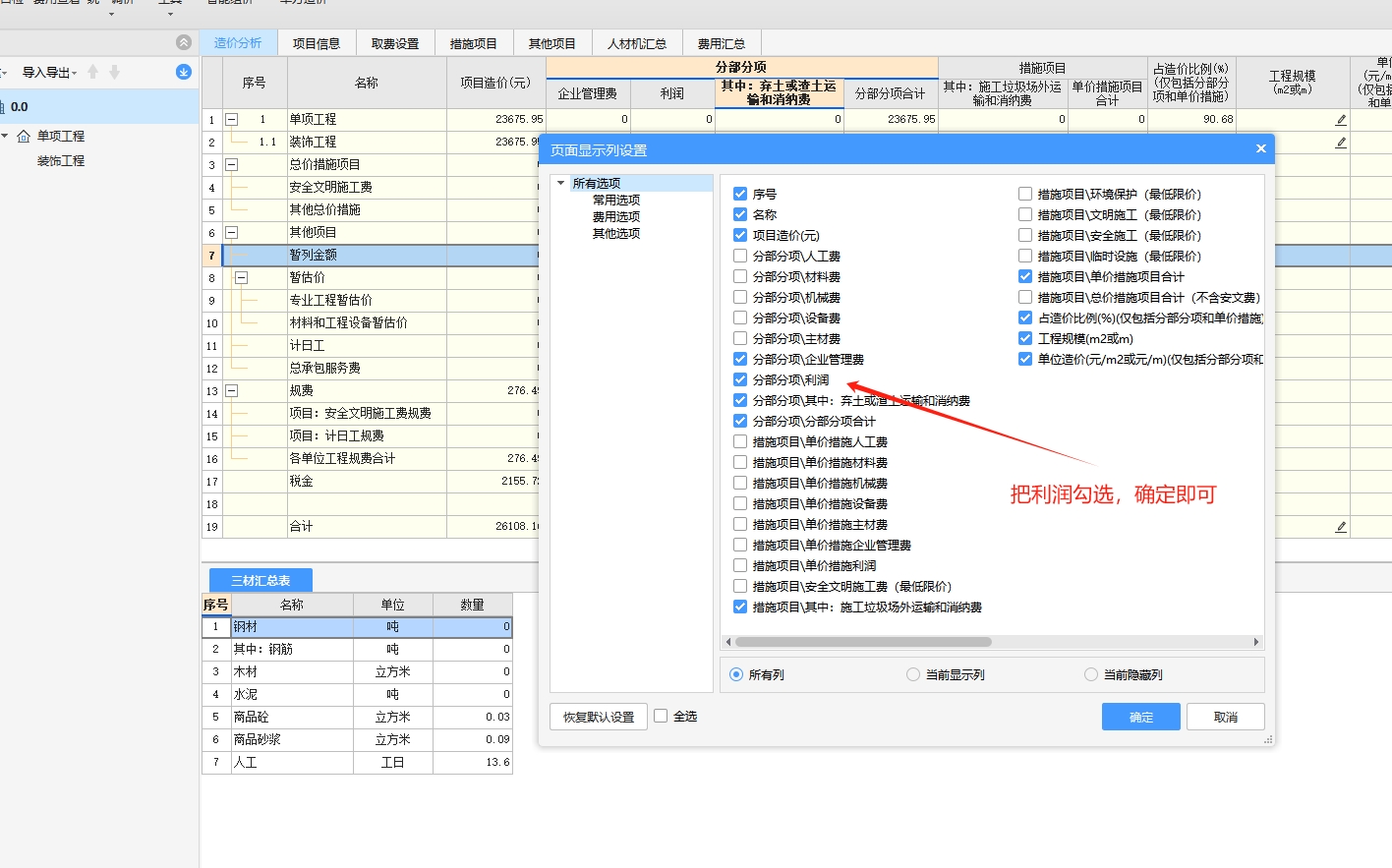Click the move-down arrow icon
Image resolution: width=1392 pixels, height=868 pixels.
tap(114, 72)
